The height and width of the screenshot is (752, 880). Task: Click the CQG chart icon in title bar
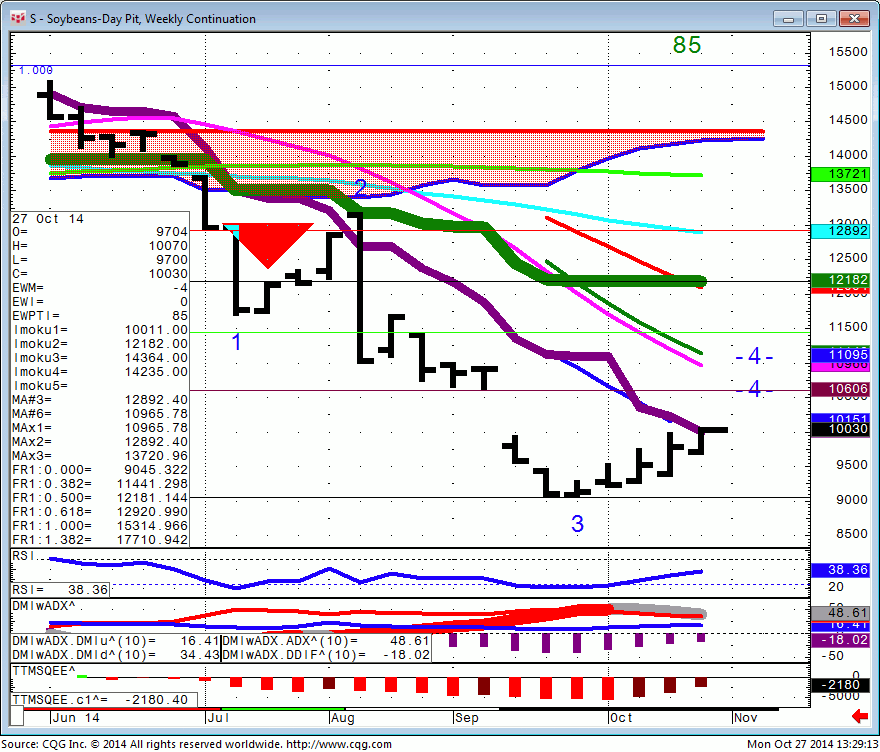pos(17,18)
